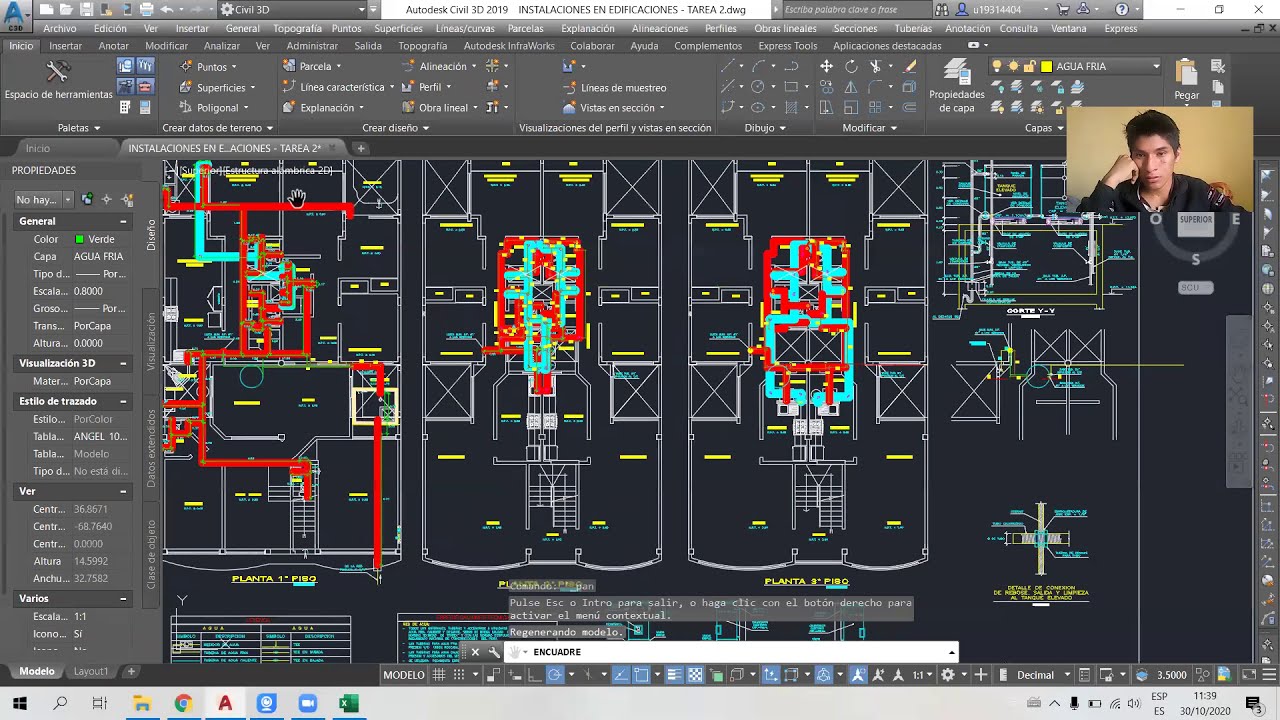
Task: Open Propiedades de capa manager
Action: coord(957,85)
